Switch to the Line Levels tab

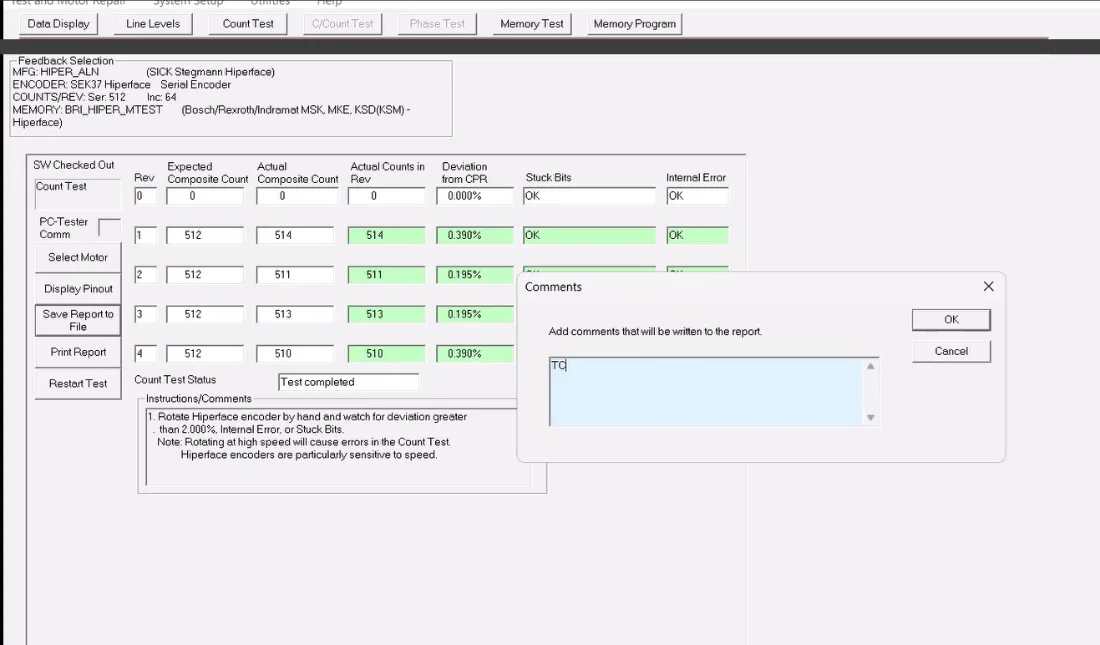point(153,24)
